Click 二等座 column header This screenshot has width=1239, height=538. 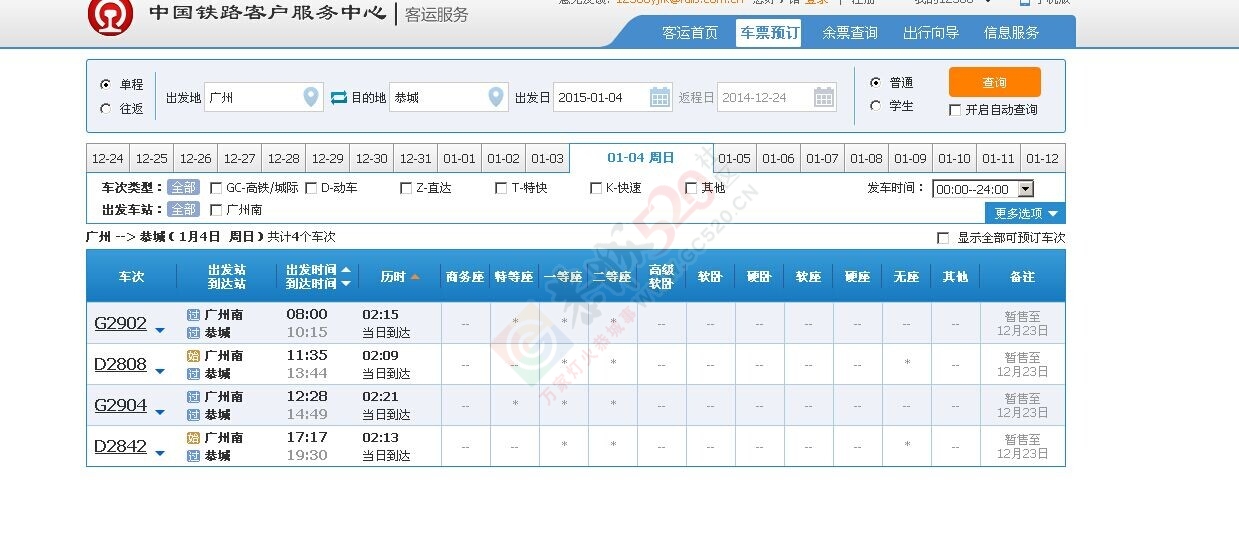tap(612, 276)
